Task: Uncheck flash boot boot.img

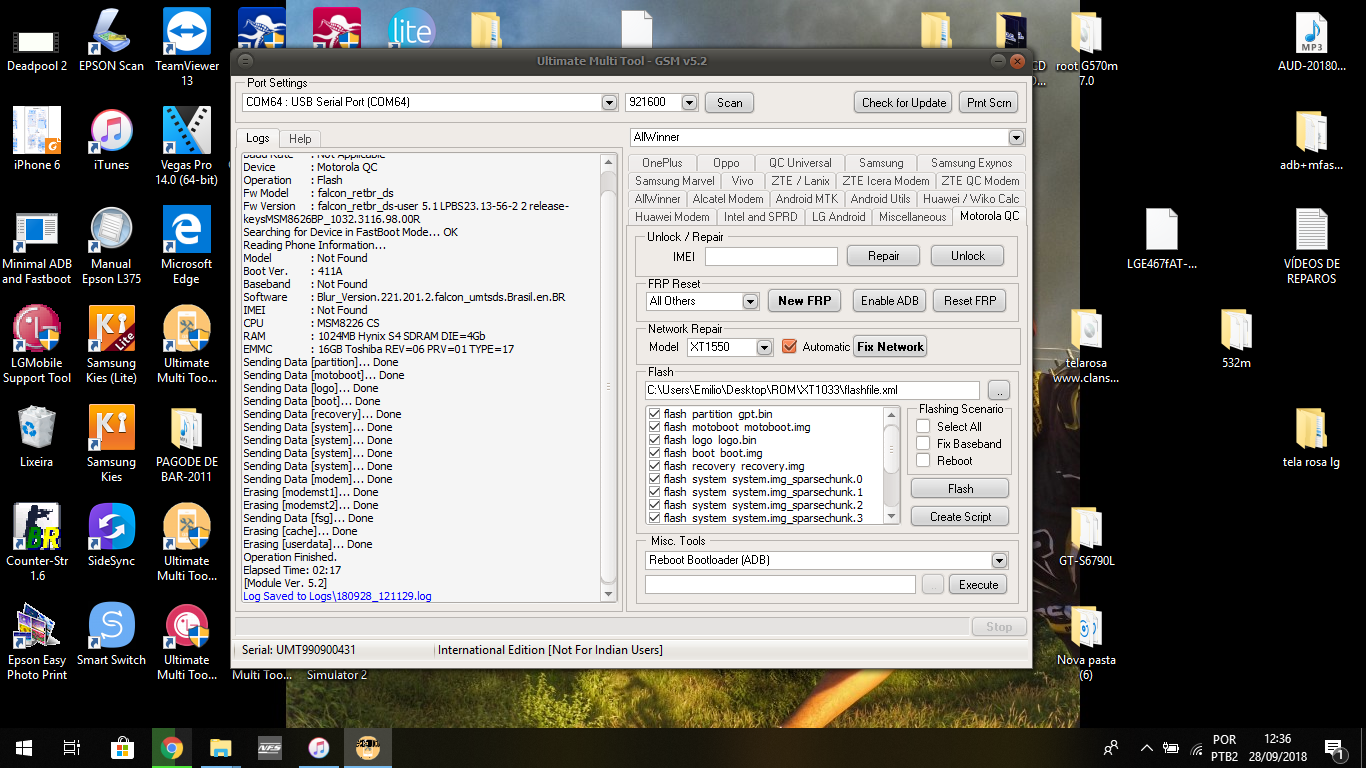Action: [x=654, y=453]
